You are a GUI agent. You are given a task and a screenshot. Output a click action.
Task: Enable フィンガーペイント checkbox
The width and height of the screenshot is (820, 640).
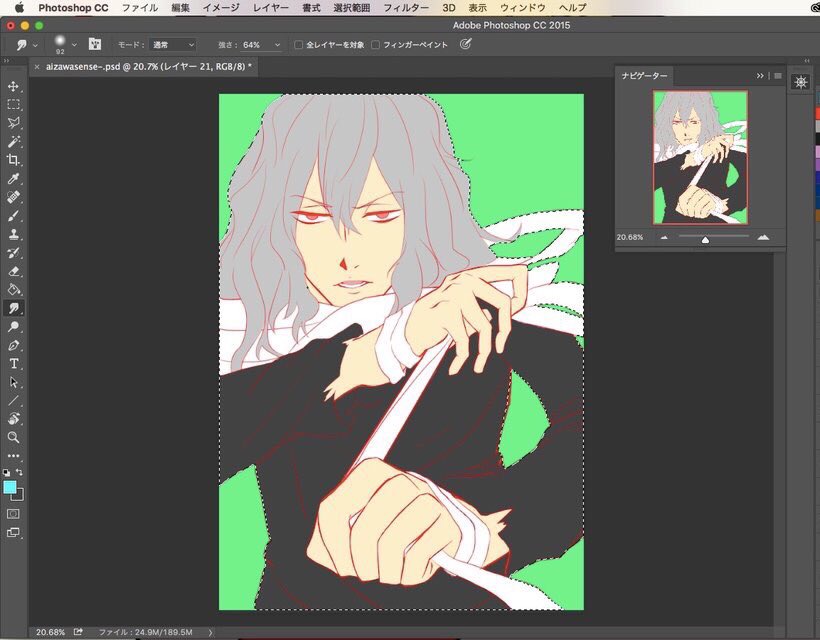(x=375, y=45)
